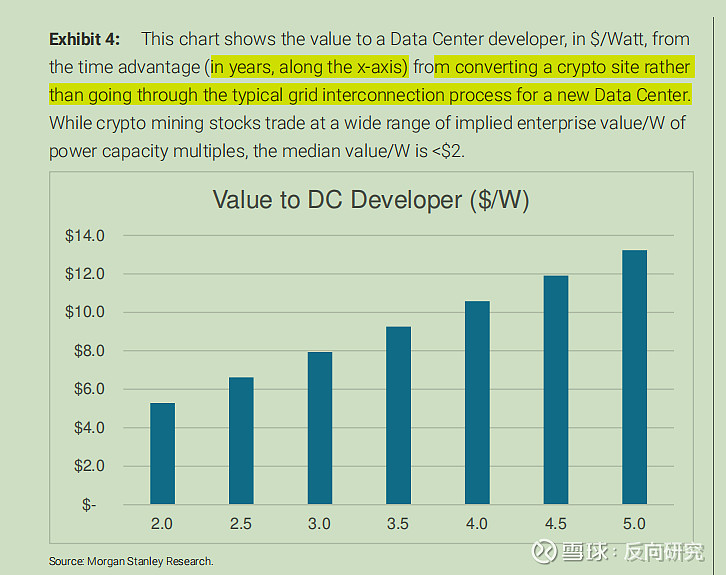Click the 5.0 x-axis label
This screenshot has width=726, height=575.
pyautogui.click(x=634, y=524)
